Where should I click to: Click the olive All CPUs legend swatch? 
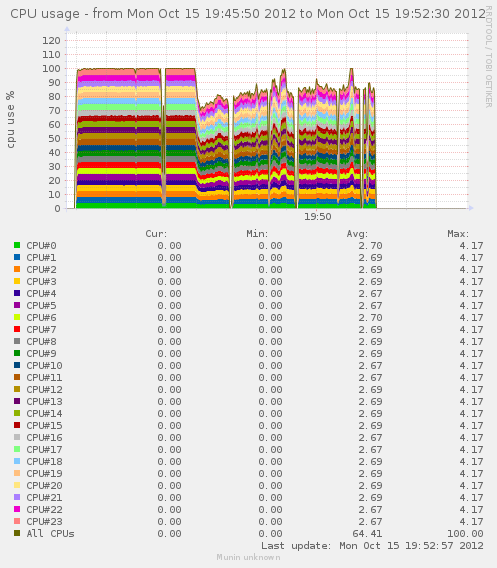click(x=17, y=533)
